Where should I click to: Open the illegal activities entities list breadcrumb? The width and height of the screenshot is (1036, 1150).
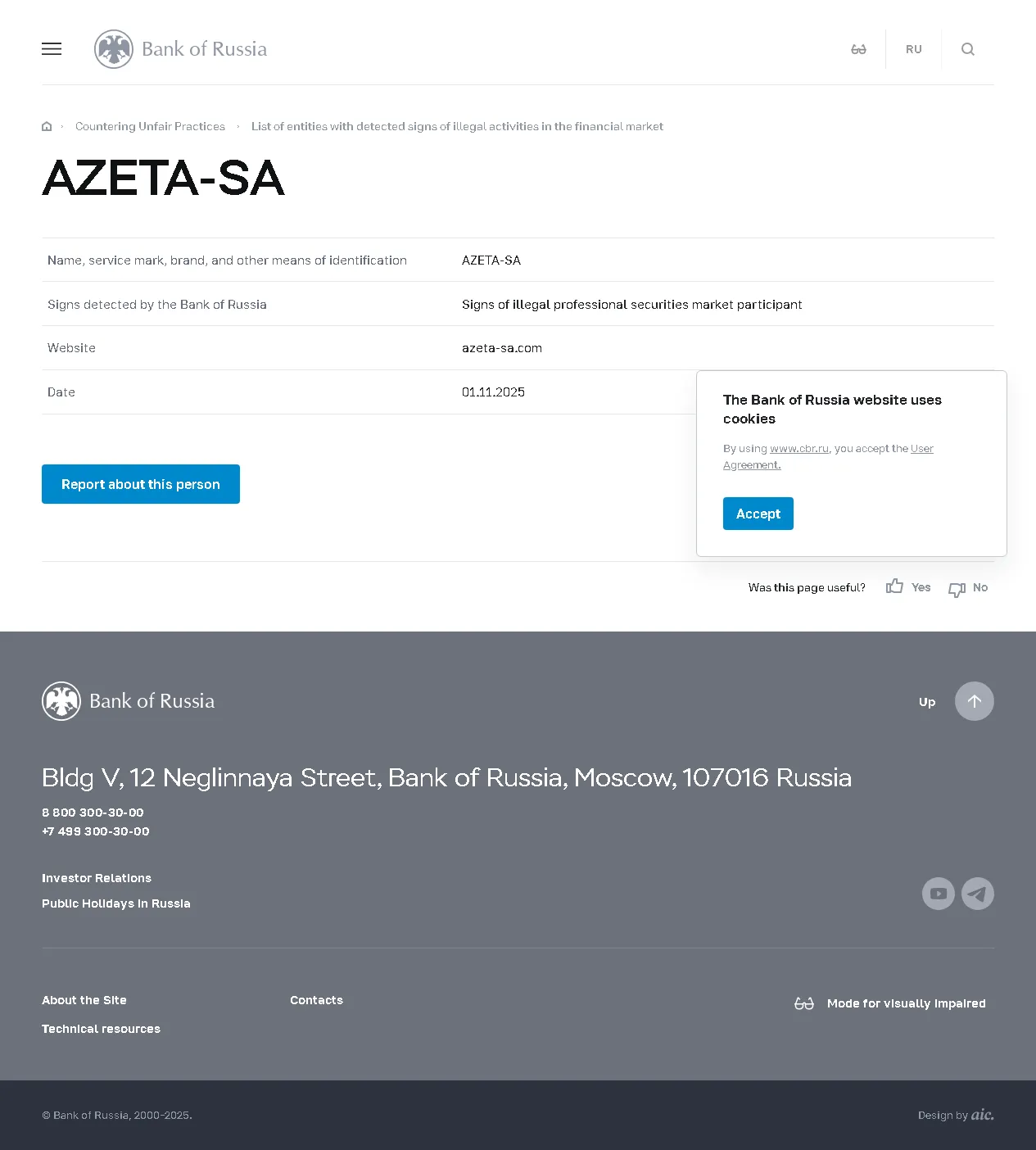point(457,126)
